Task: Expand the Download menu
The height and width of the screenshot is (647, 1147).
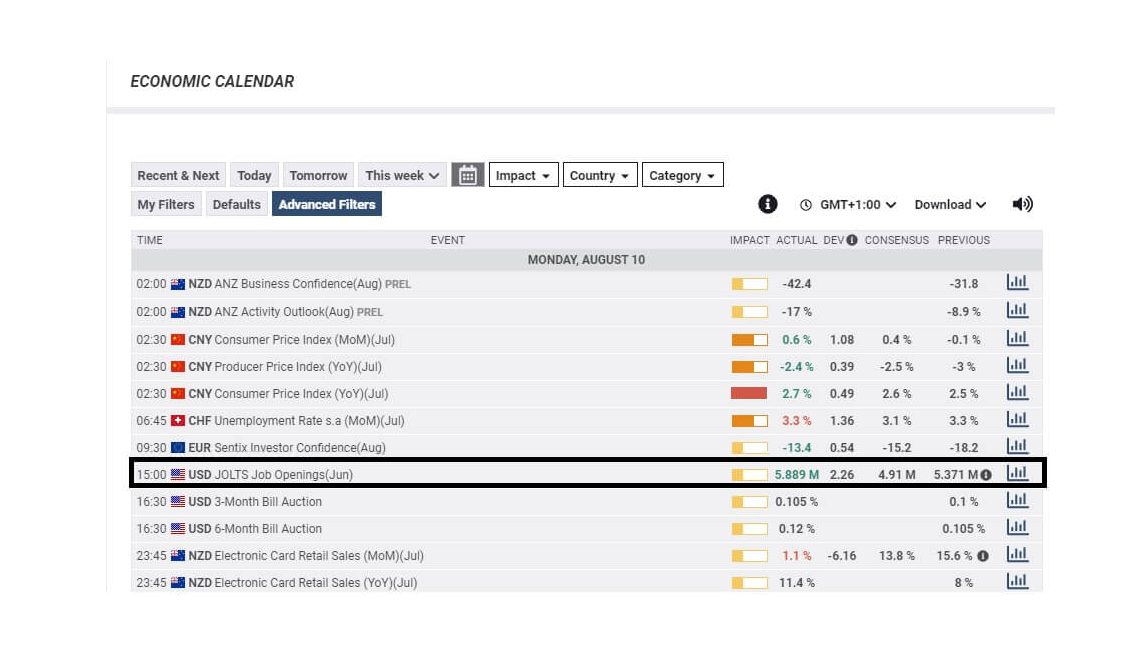Action: (950, 205)
